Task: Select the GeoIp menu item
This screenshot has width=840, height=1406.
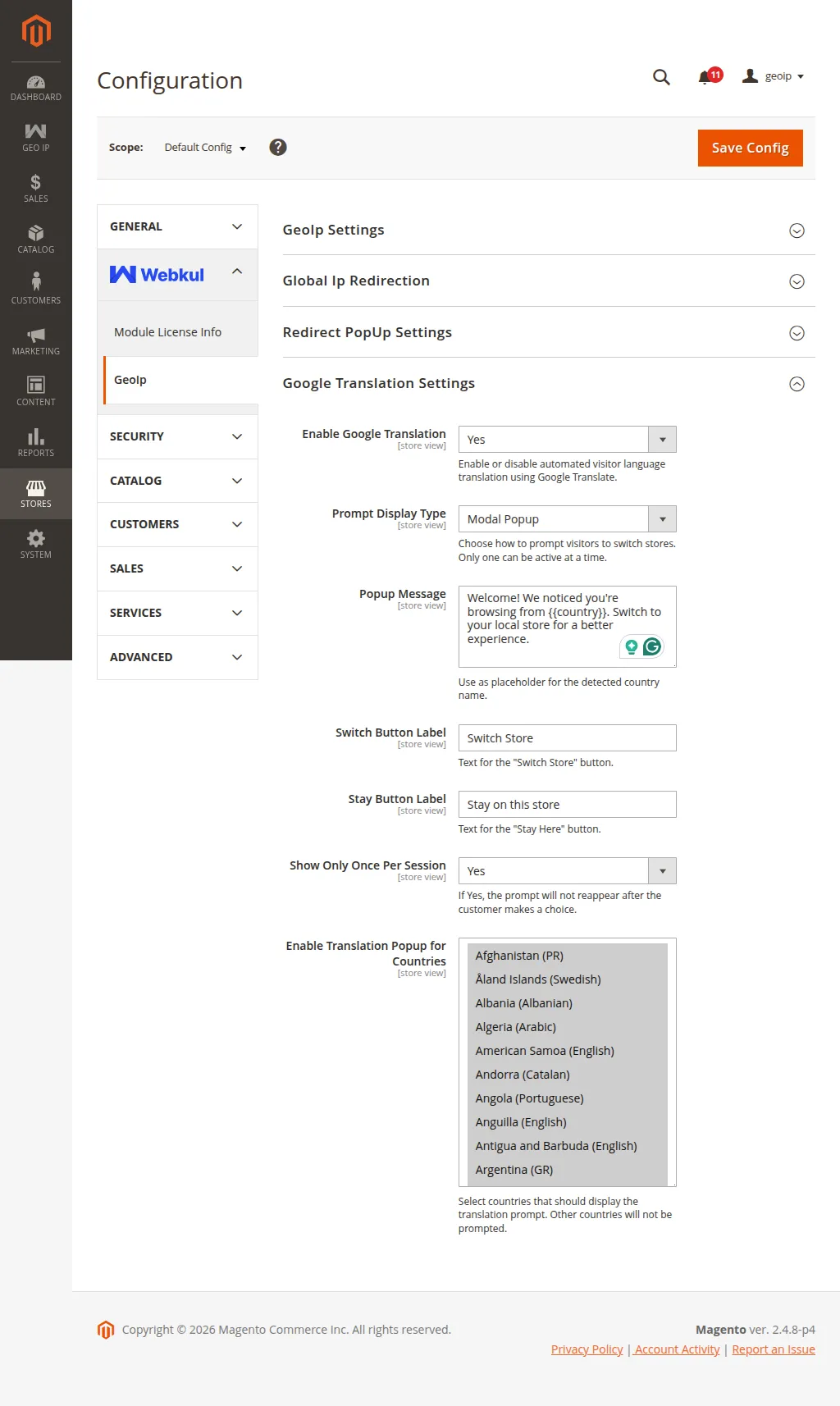Action: coord(180,380)
